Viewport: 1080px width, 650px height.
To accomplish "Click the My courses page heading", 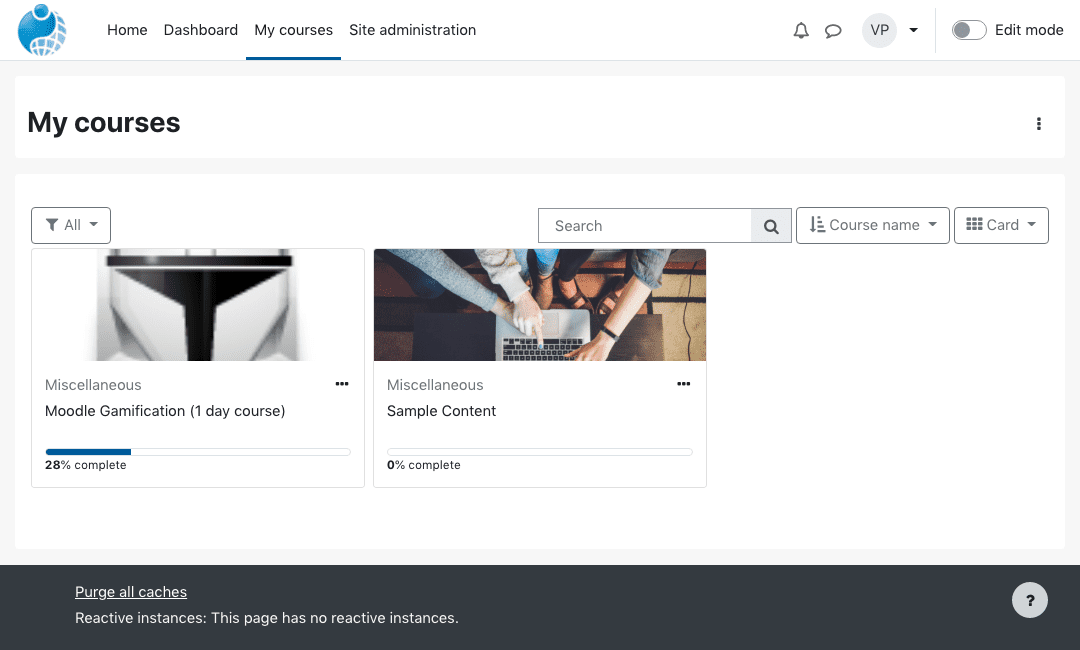I will [104, 123].
